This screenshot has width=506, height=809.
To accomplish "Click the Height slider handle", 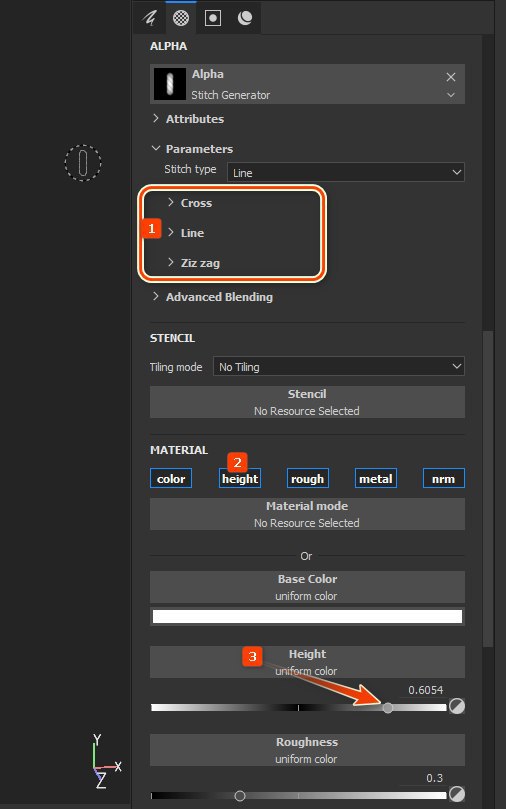I will tap(387, 707).
